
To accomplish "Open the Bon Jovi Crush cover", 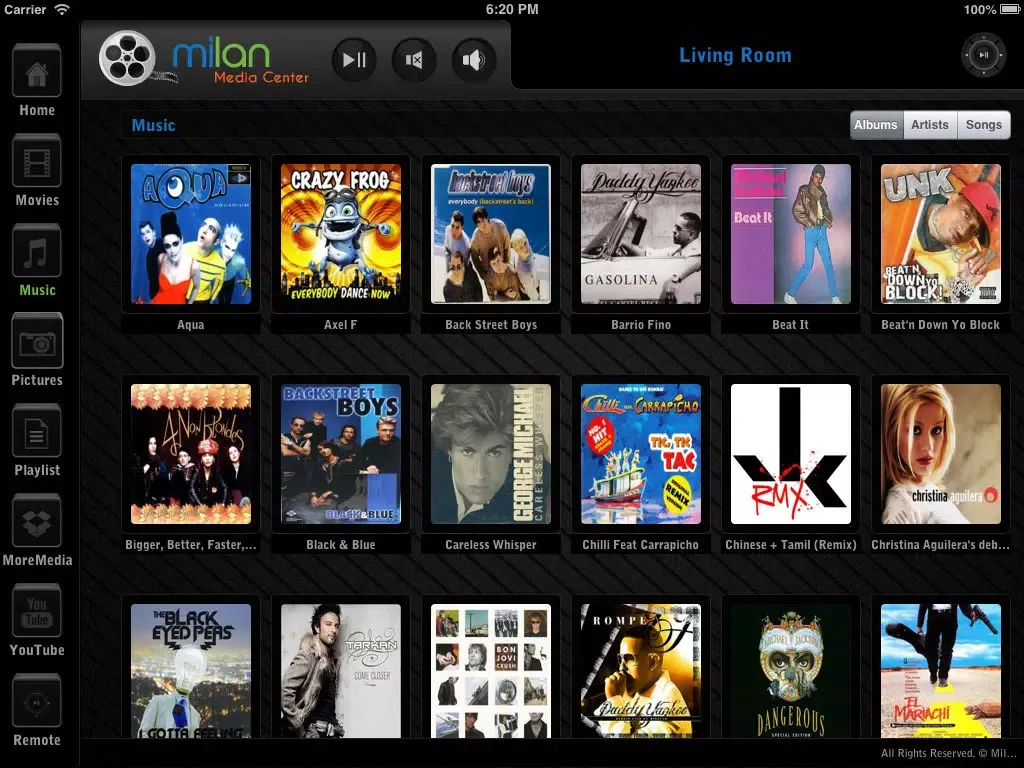I will click(491, 671).
